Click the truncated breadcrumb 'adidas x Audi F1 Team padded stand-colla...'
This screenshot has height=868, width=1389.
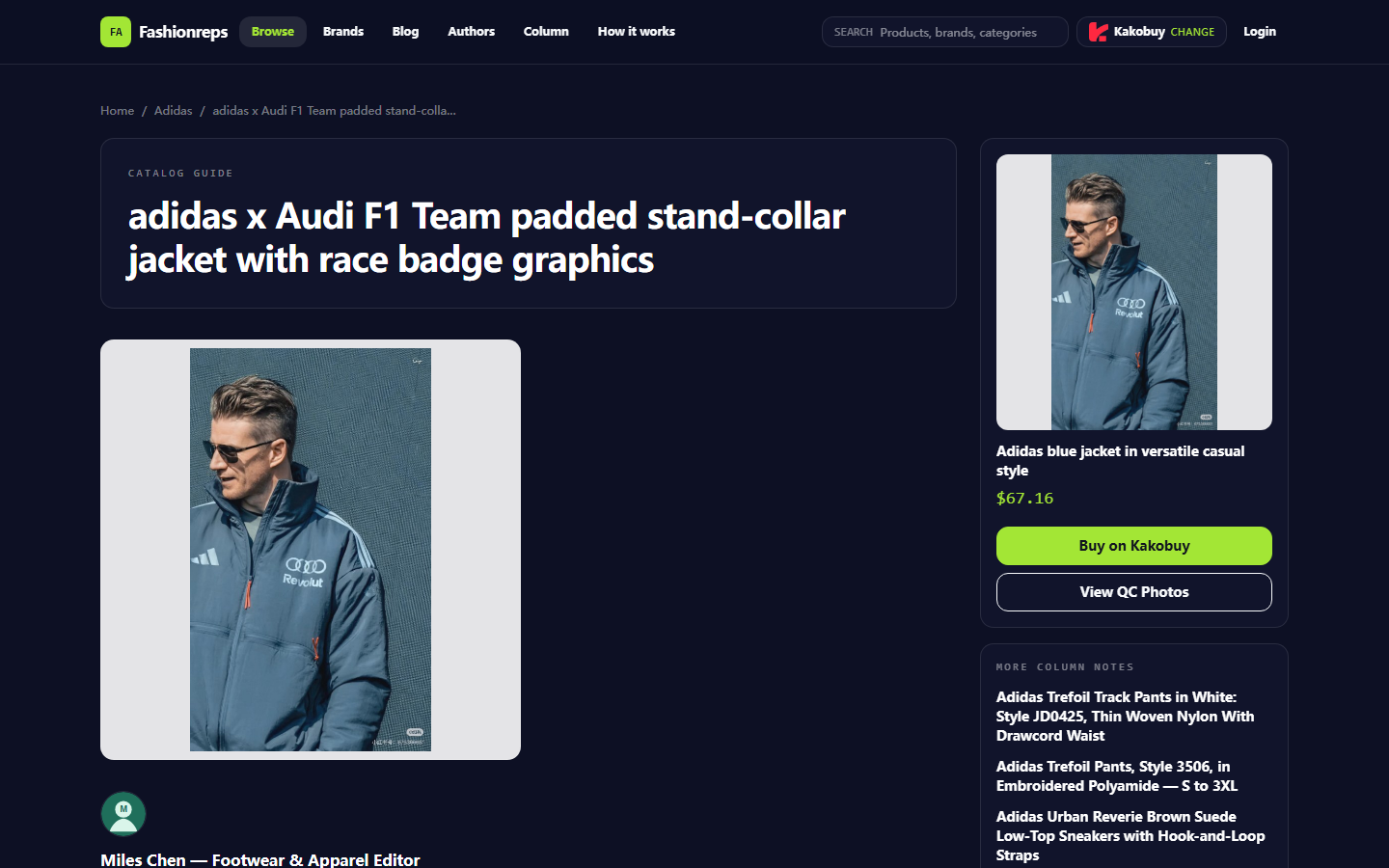tap(335, 111)
